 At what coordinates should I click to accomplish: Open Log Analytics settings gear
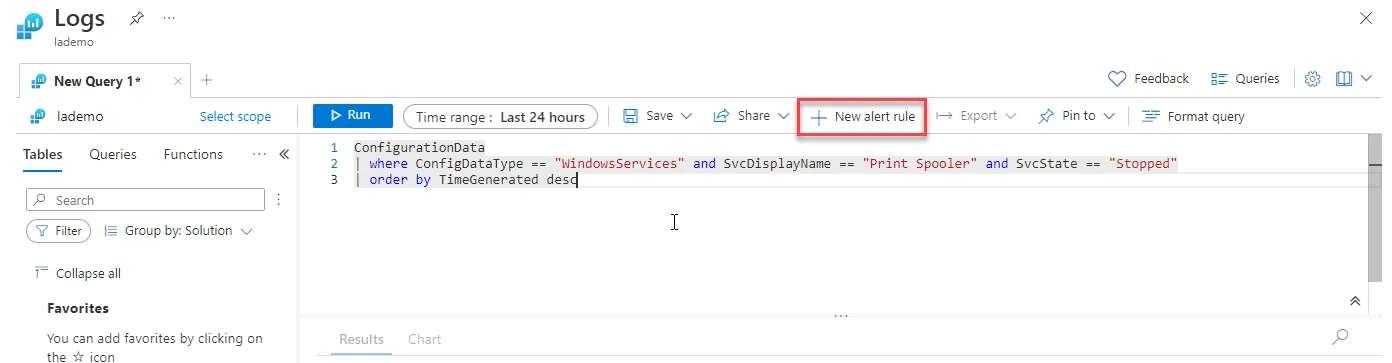click(x=1314, y=78)
